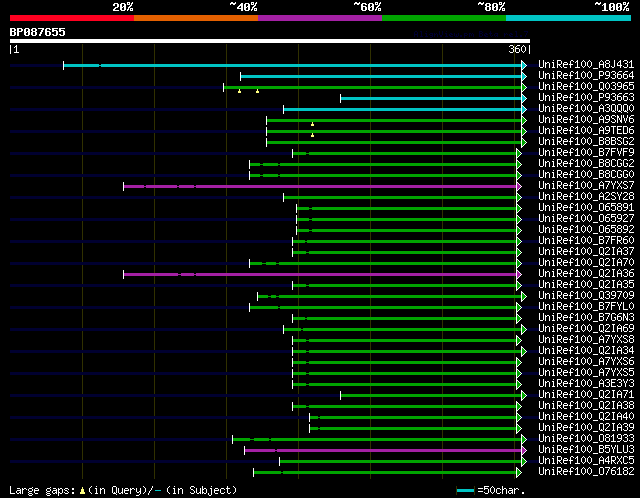Click the UniRef100_Q2IA71 label
640x498 pixels.
click(x=586, y=395)
